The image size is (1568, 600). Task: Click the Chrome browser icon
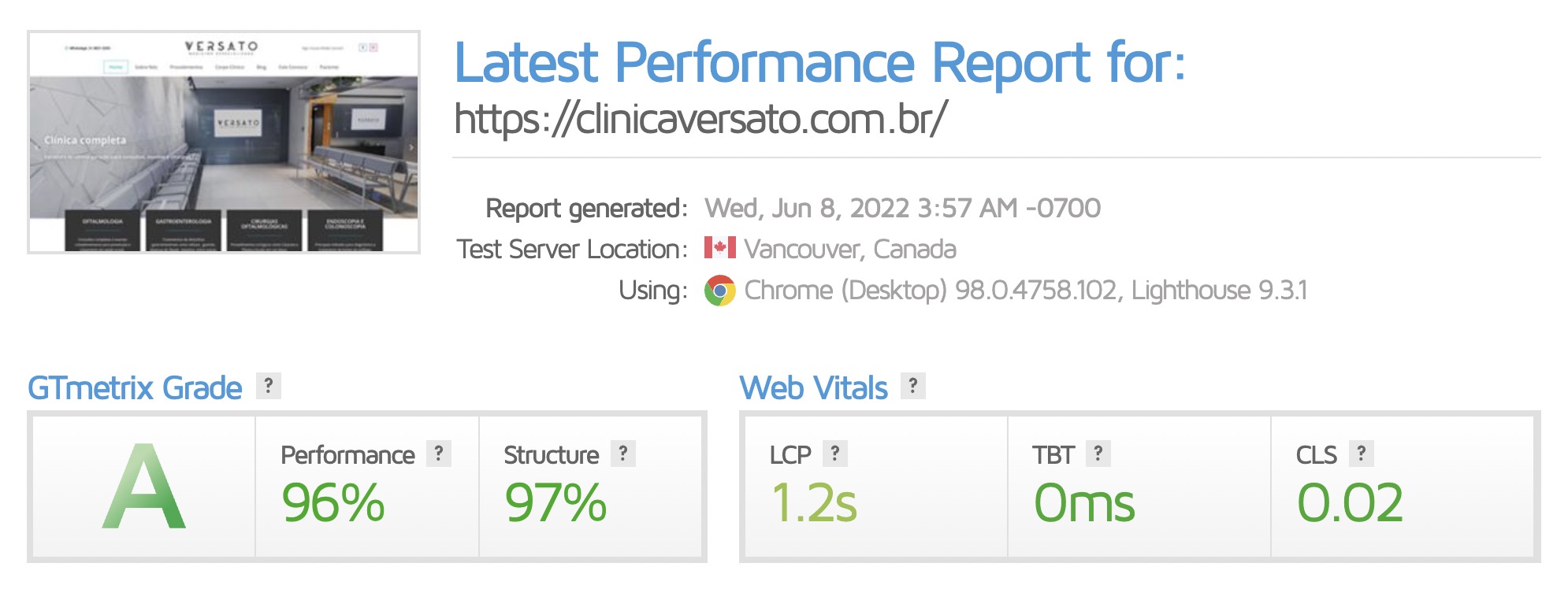pos(719,291)
